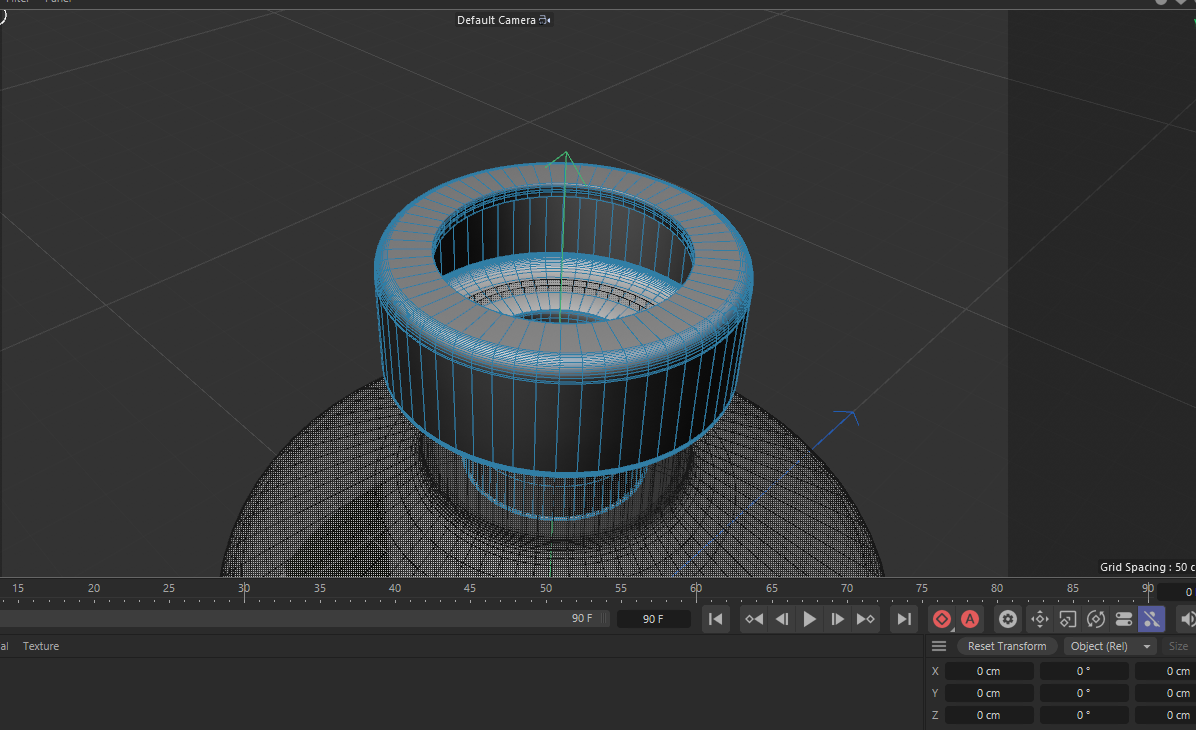Click the Default Camera label in viewport
Viewport: 1196px width, 730px height.
[497, 21]
